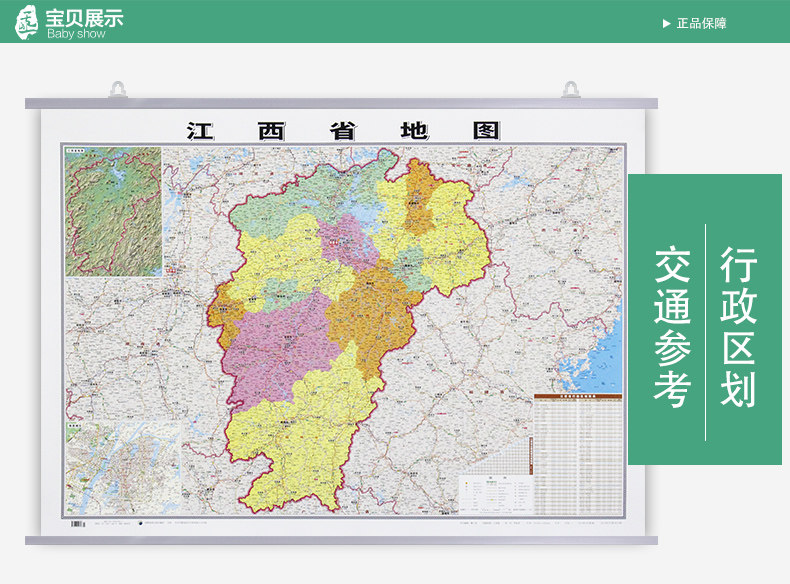Click the map legend box beside the table
The image size is (790, 584).
(x=495, y=495)
